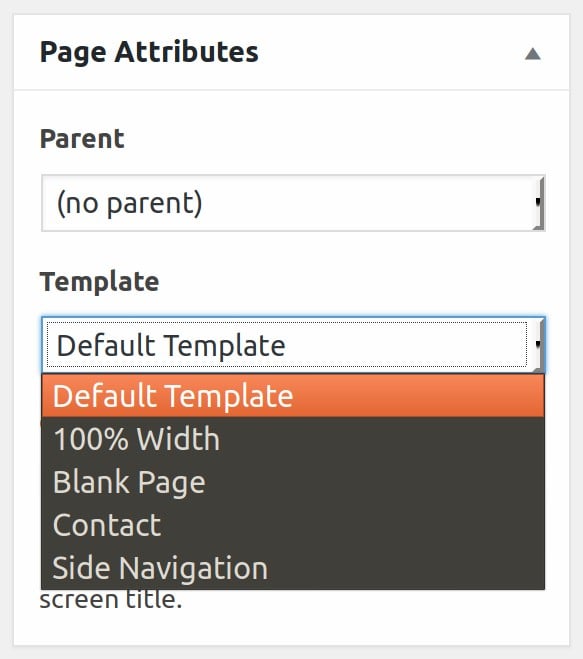This screenshot has height=659, width=583.
Task: Click the Default Template text in the focused select
Action: tap(171, 345)
